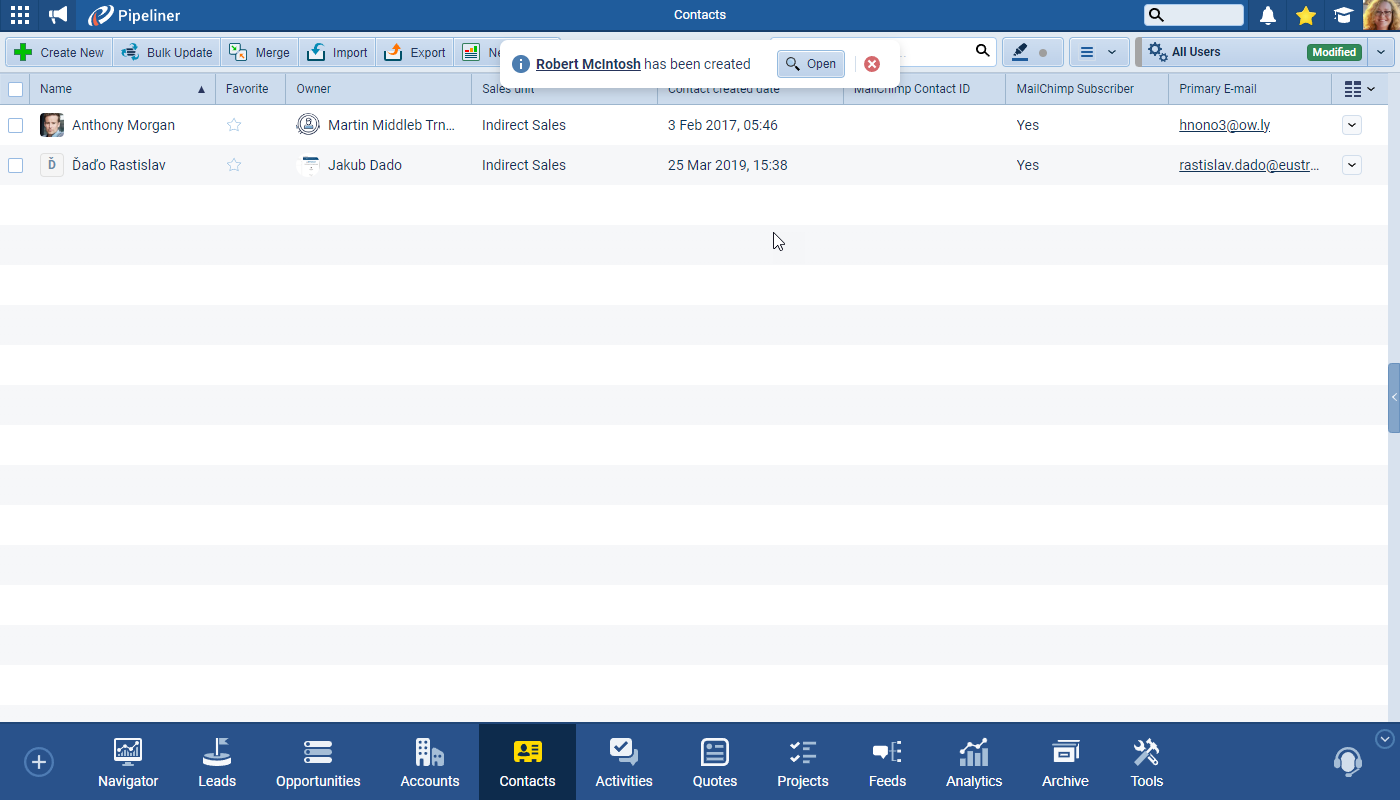This screenshot has height=800, width=1400.
Task: Open the graduation cap learning icon
Action: tap(1343, 15)
